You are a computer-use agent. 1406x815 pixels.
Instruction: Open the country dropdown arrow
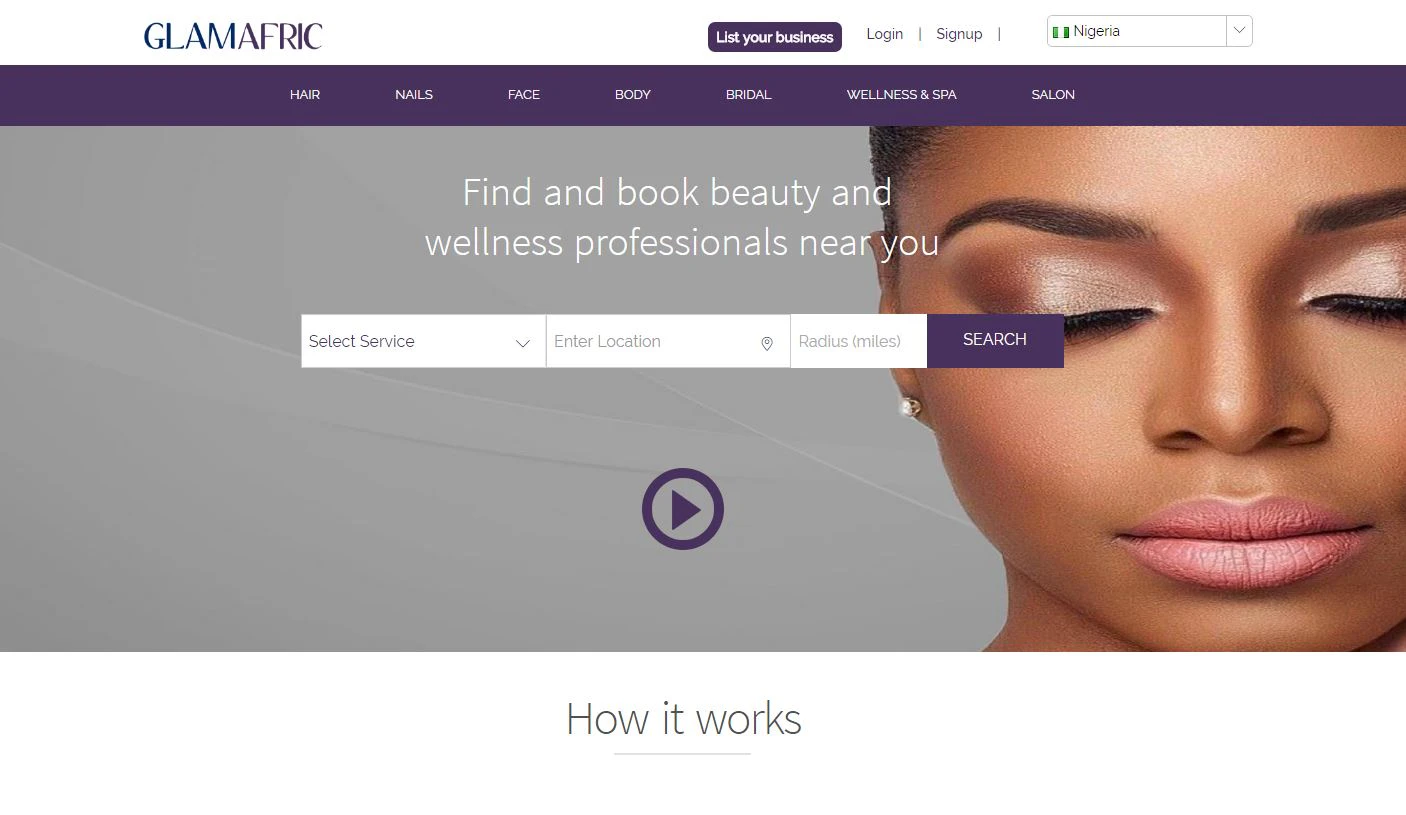(1239, 31)
